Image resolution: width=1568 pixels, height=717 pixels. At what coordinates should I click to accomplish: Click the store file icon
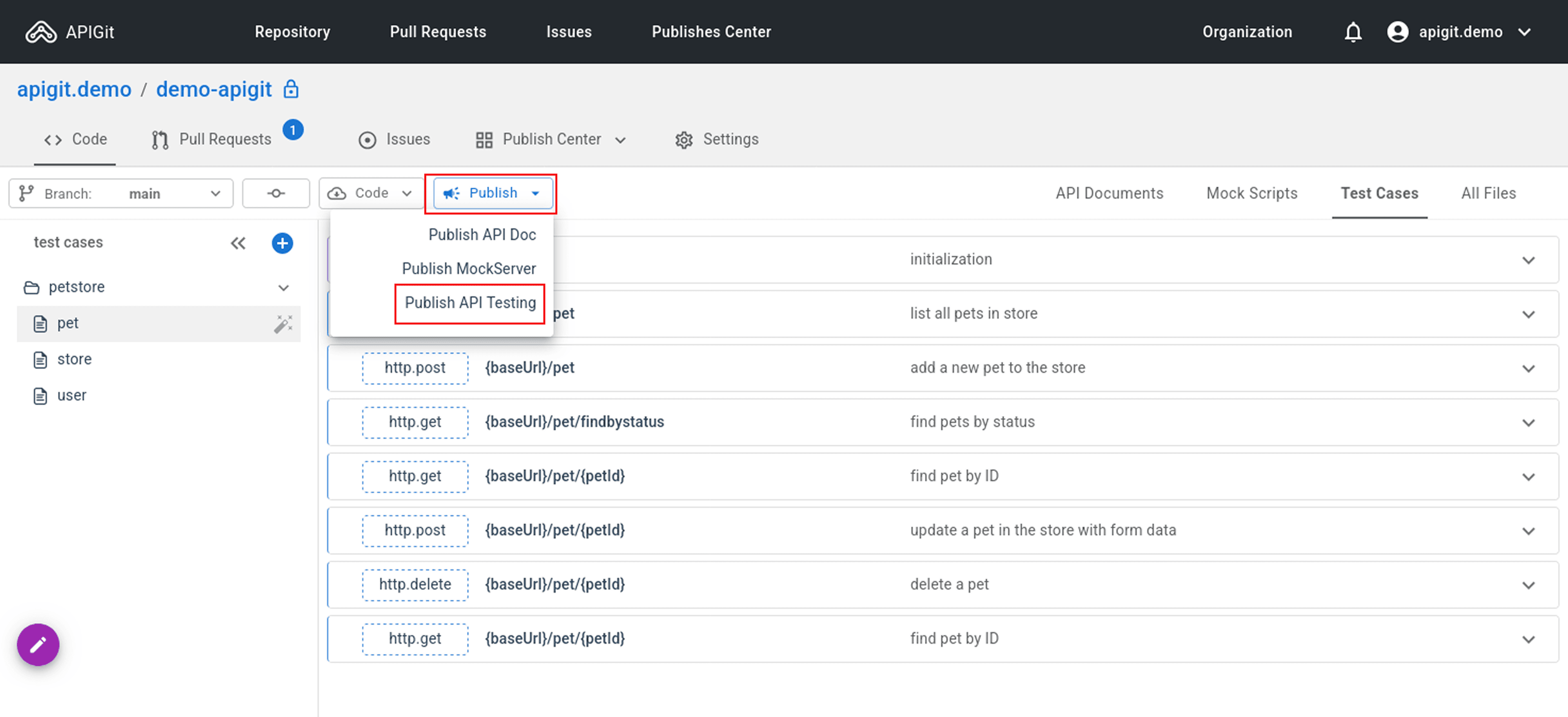click(40, 360)
